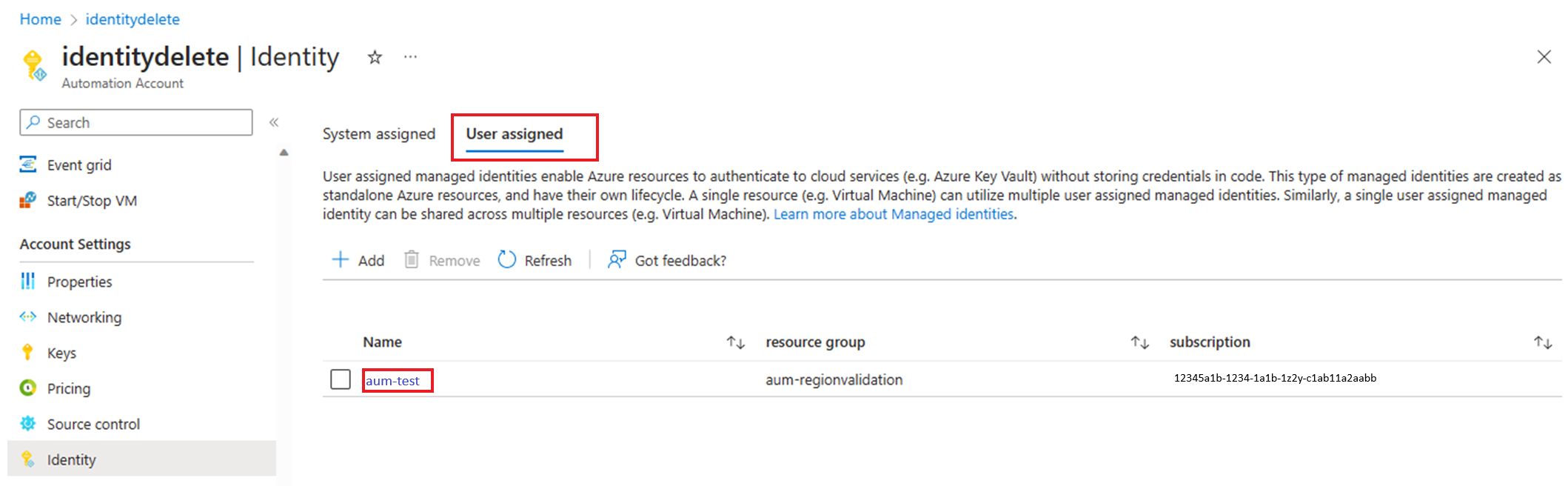
Task: Click the plus icon to add identity
Action: (x=340, y=259)
